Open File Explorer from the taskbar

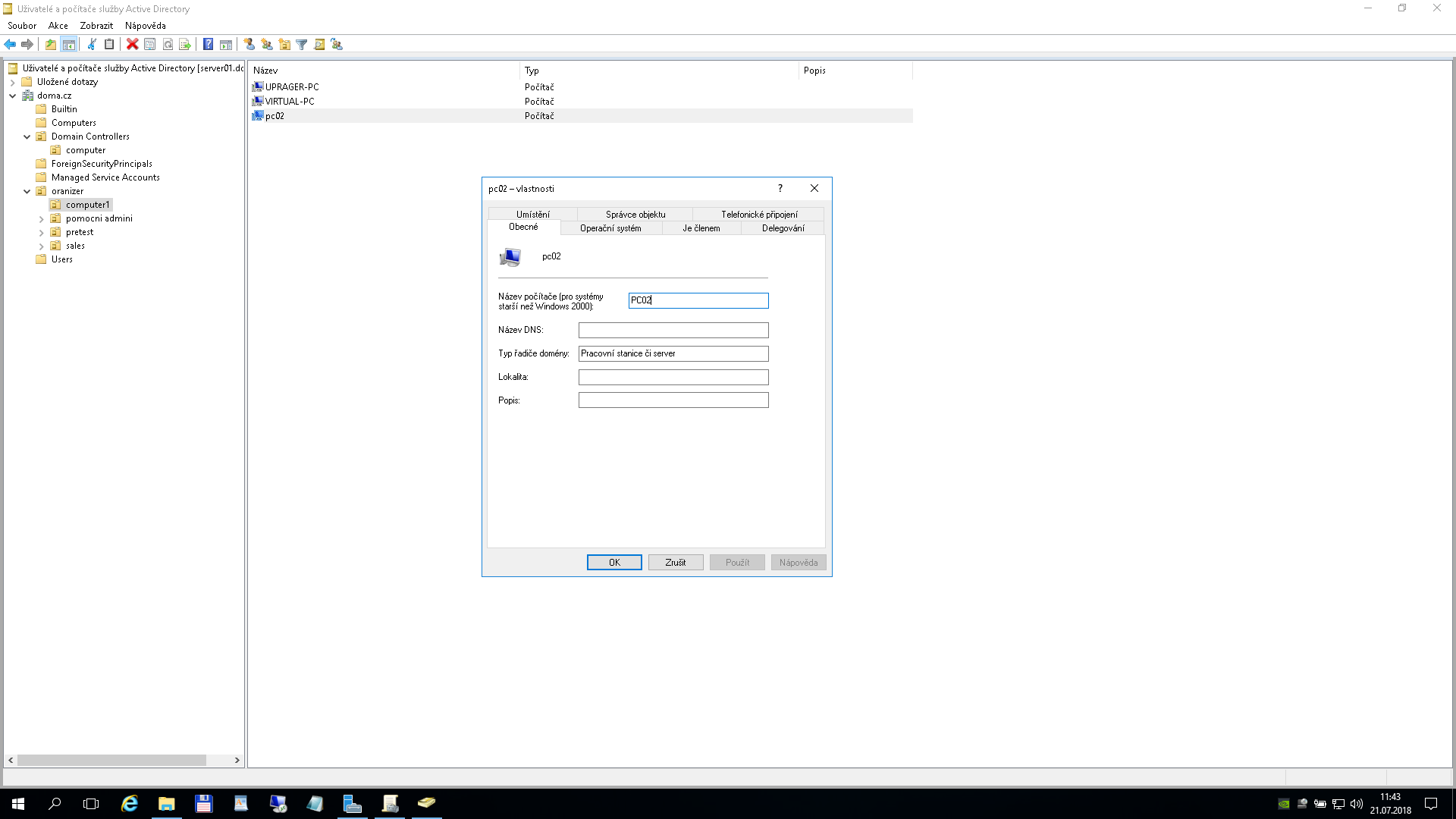pos(167,804)
